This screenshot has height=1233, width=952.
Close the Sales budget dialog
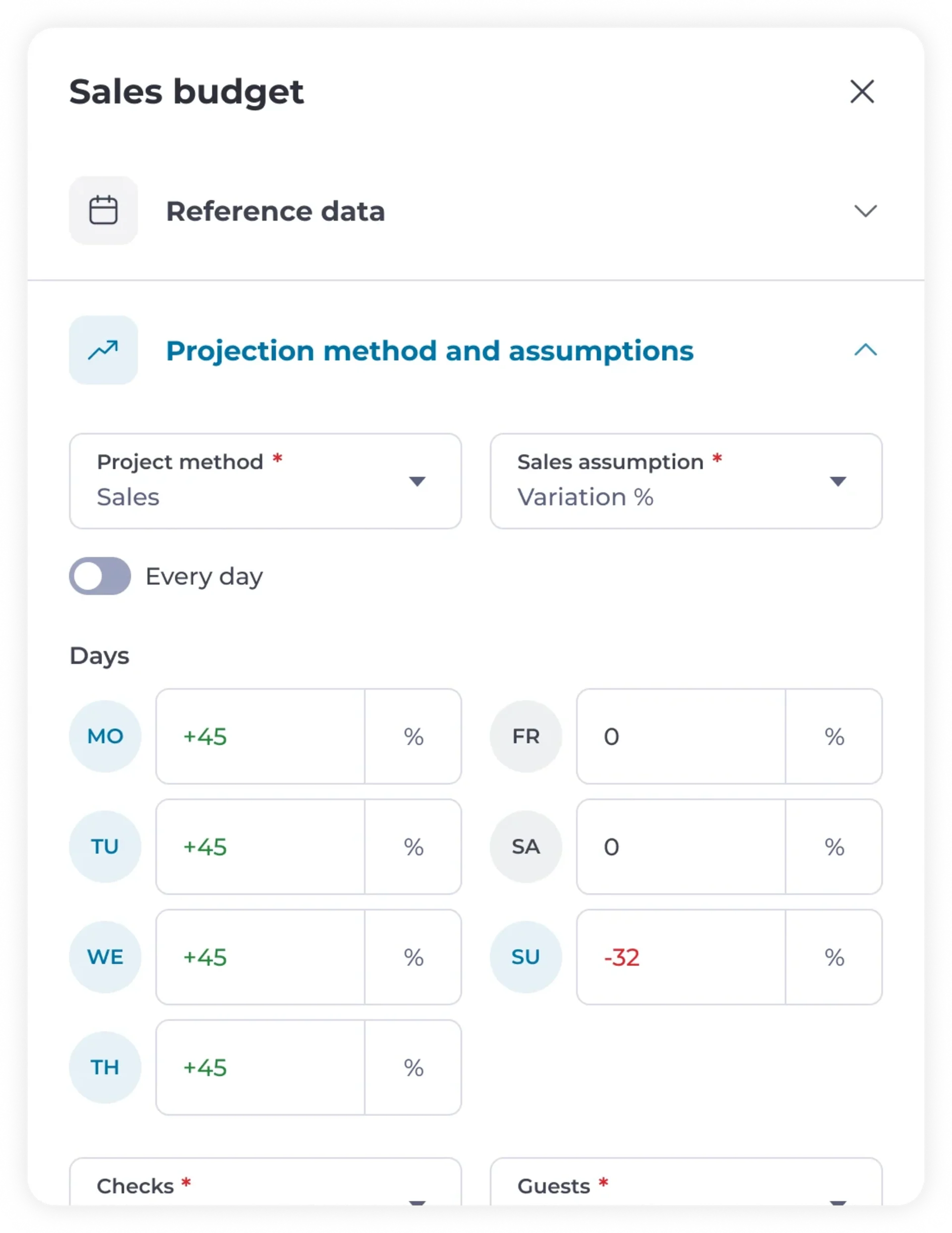[862, 91]
